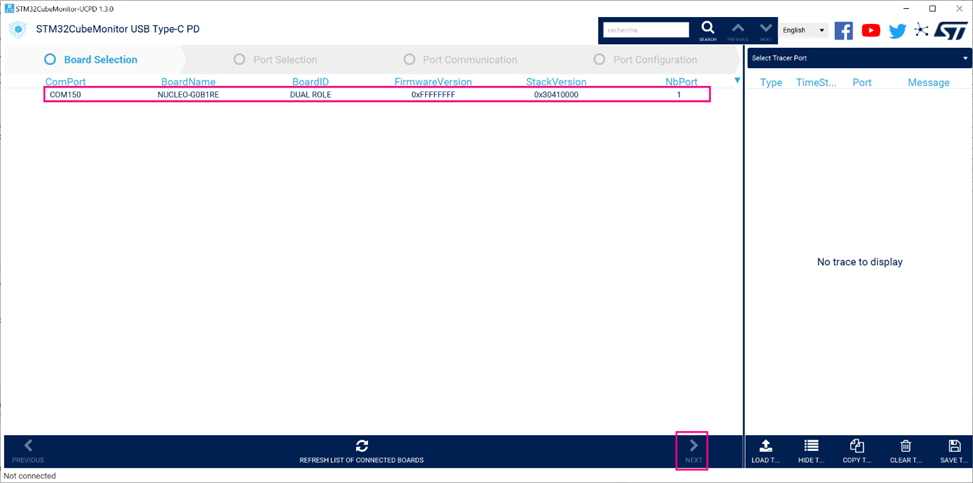This screenshot has height=483, width=973.
Task: Click the PREVIOUS arrow in bottom bar
Action: (x=28, y=452)
